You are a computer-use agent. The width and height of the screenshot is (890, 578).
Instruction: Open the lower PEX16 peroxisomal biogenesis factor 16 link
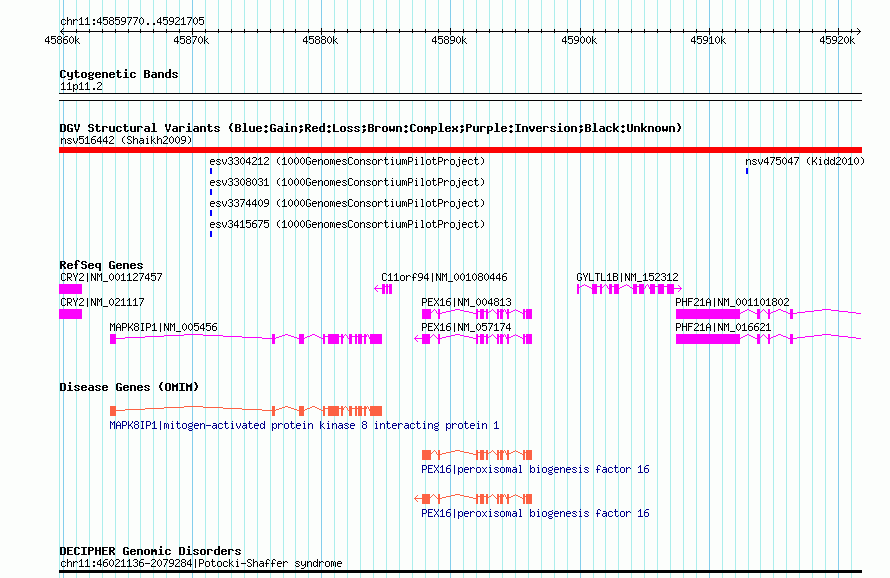(535, 513)
